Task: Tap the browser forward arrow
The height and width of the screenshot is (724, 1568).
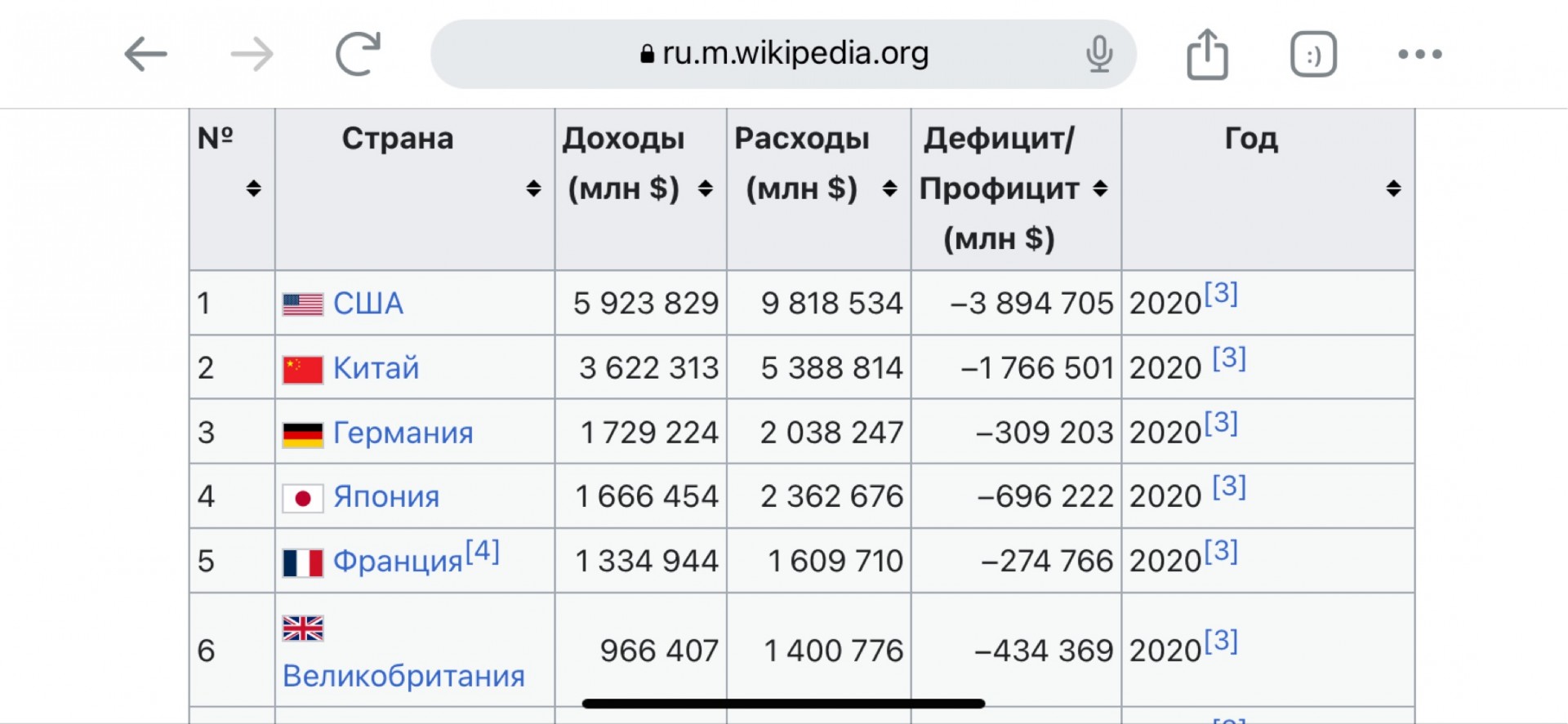Action: tap(252, 55)
